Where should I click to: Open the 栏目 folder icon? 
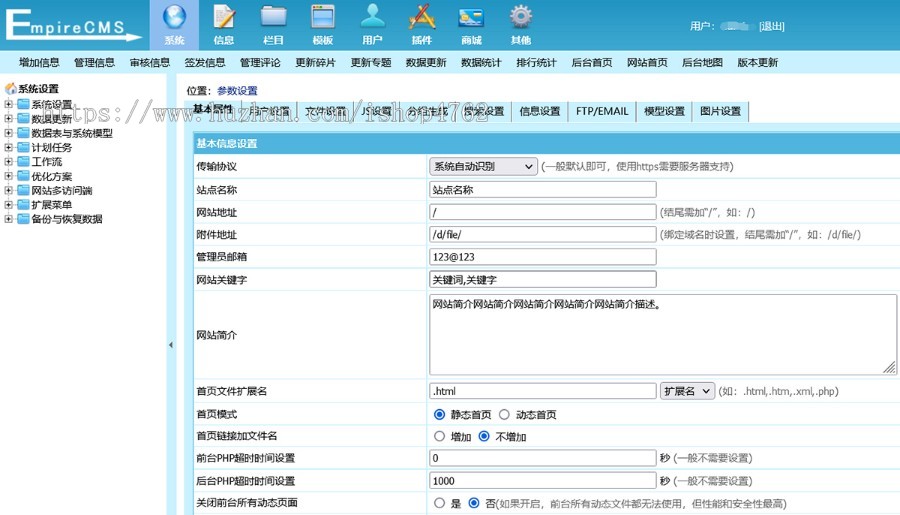pyautogui.click(x=273, y=18)
